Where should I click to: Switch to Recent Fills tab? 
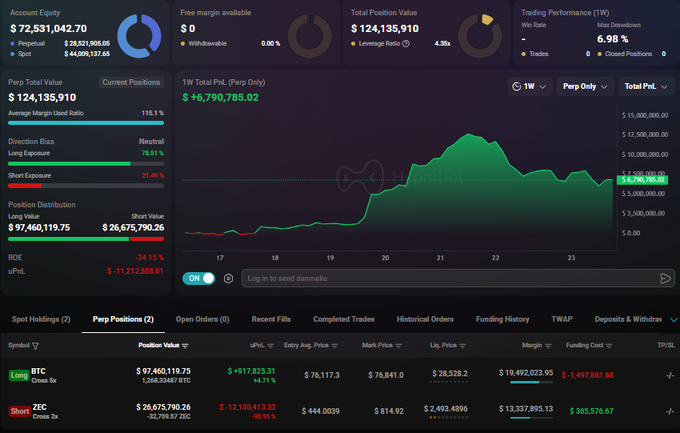[271, 319]
